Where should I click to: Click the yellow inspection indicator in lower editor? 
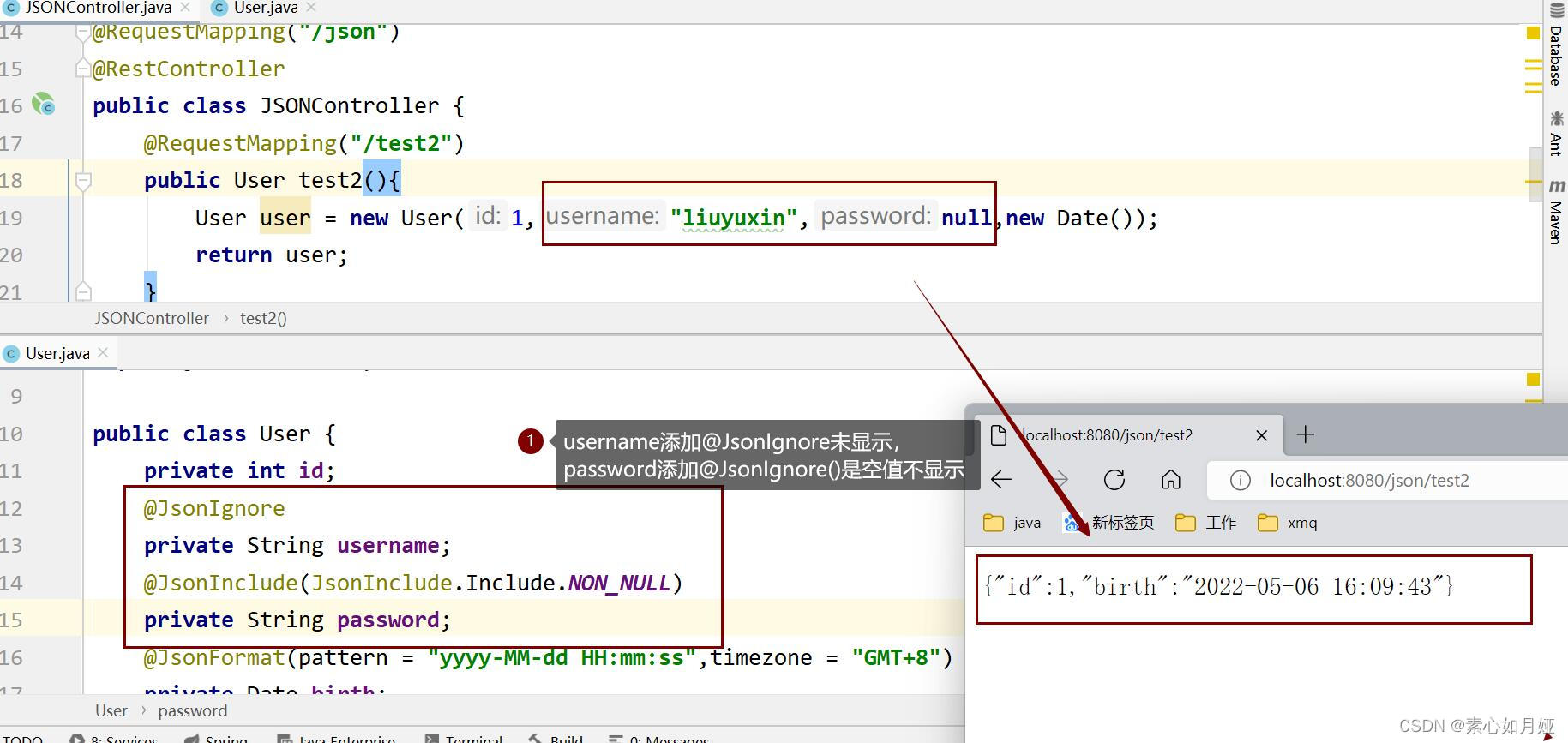(1533, 380)
